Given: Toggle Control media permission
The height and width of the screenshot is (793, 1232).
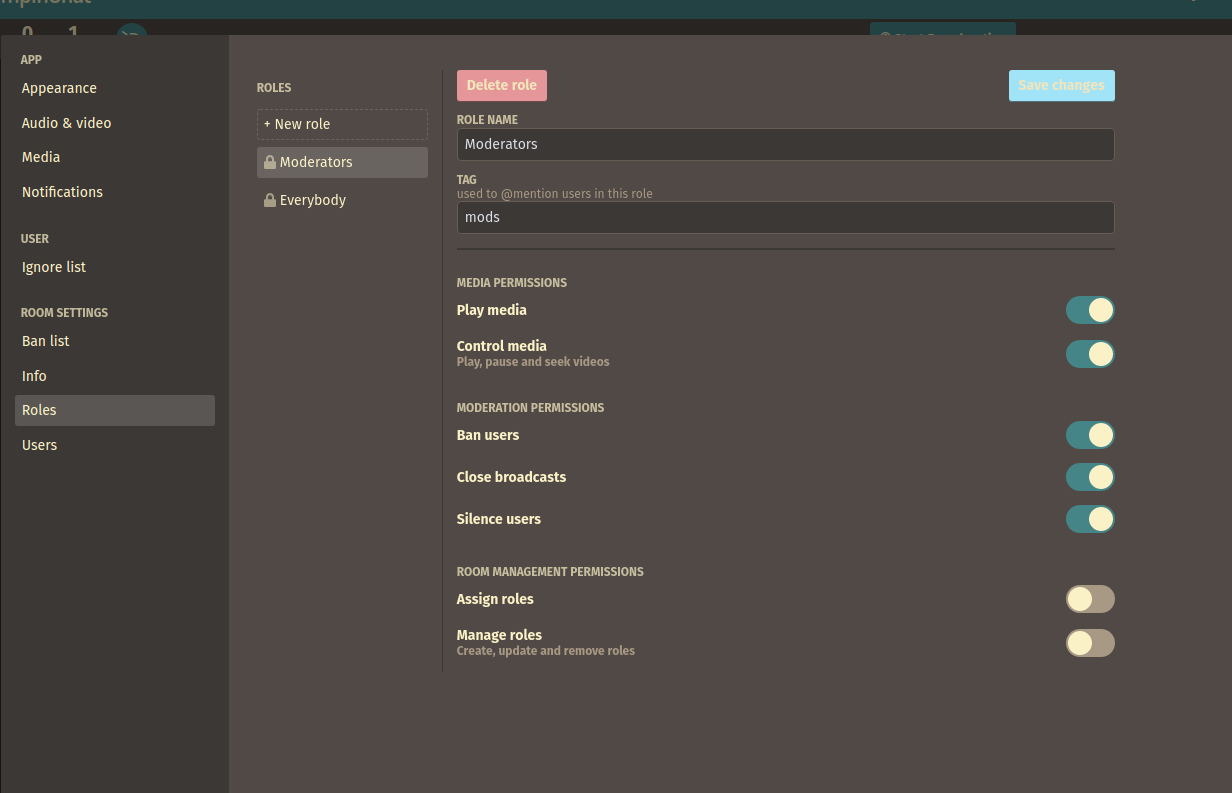Looking at the screenshot, I should [1090, 354].
